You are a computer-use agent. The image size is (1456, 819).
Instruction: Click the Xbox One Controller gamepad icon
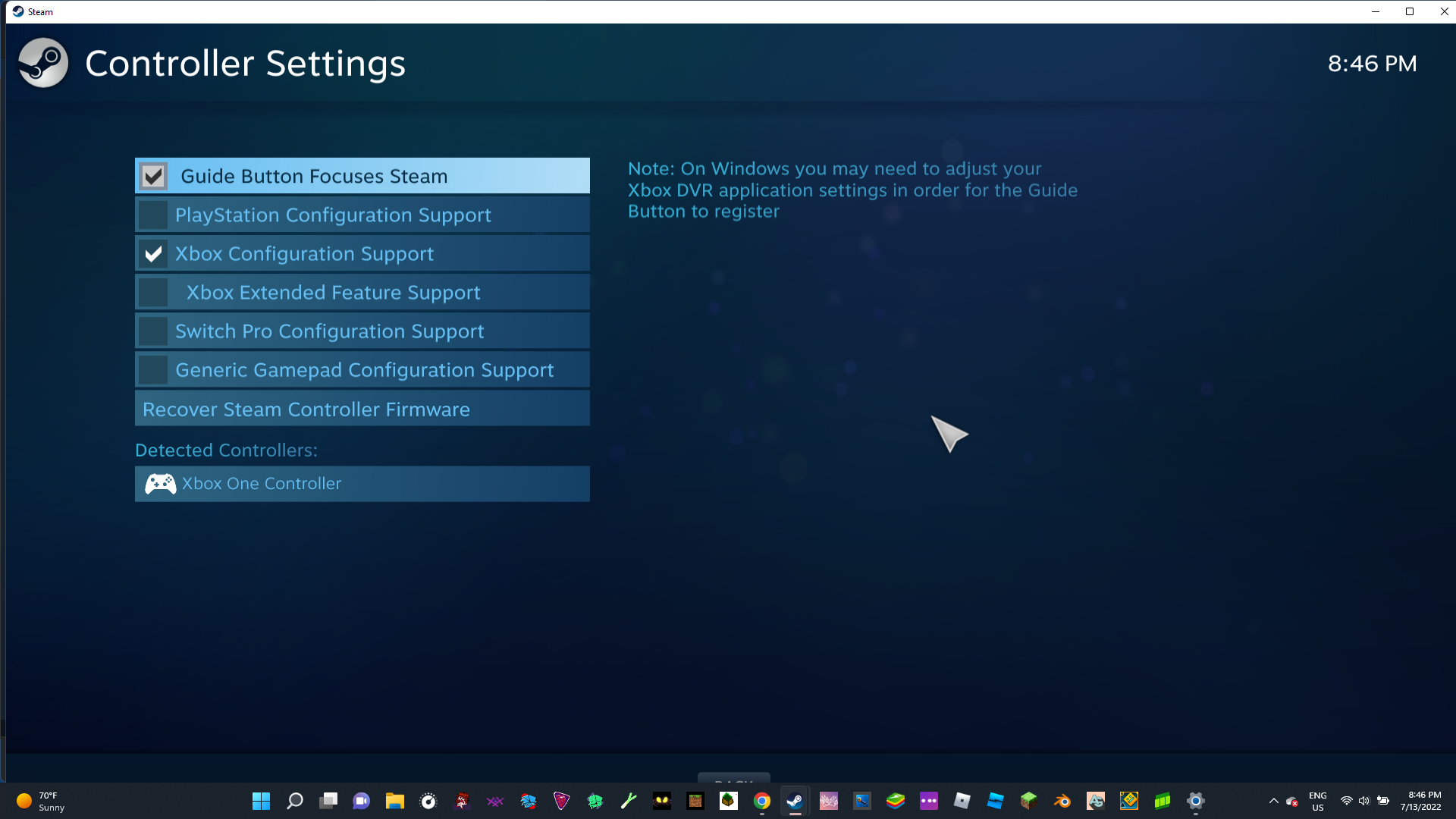160,484
